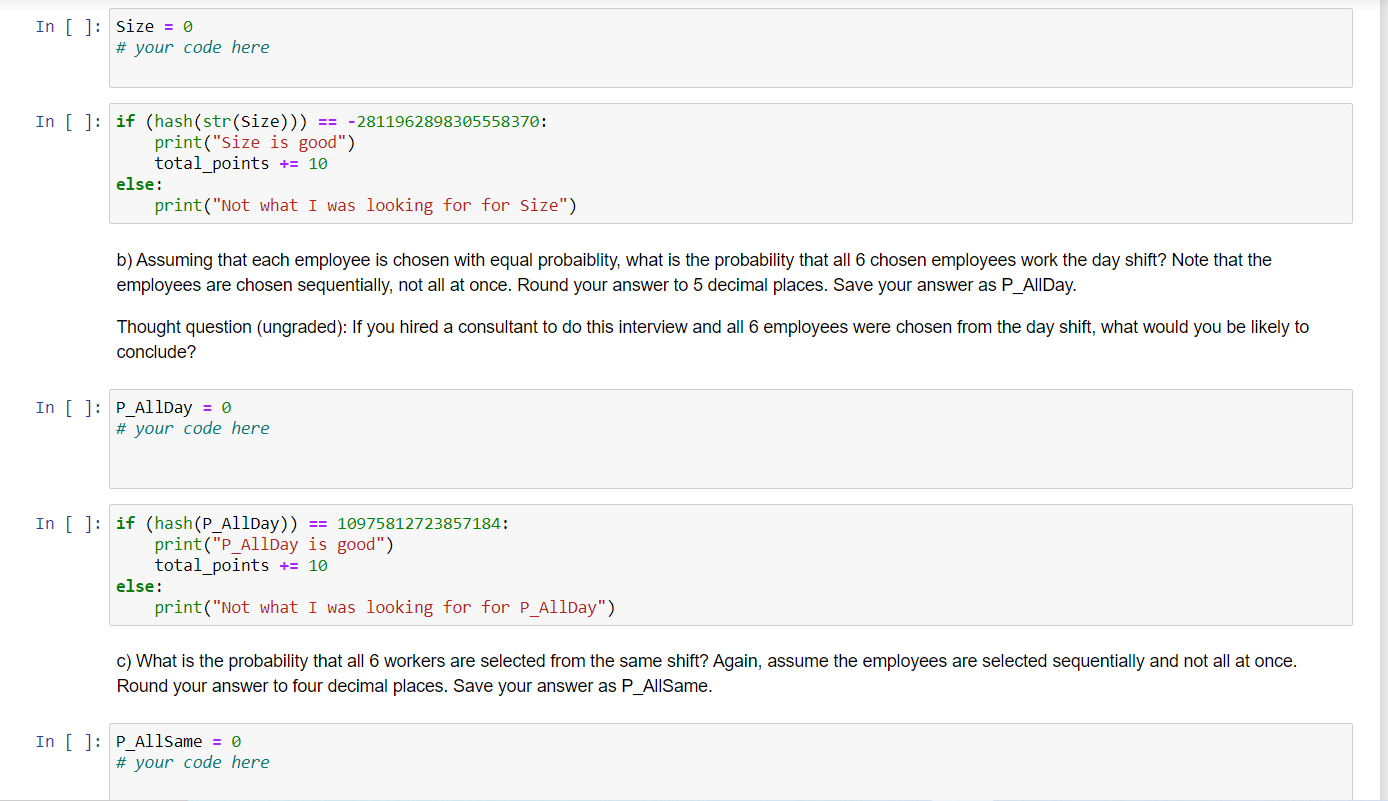Click the hash(str(Size)) if-statement line
1388x801 pixels.
332,121
